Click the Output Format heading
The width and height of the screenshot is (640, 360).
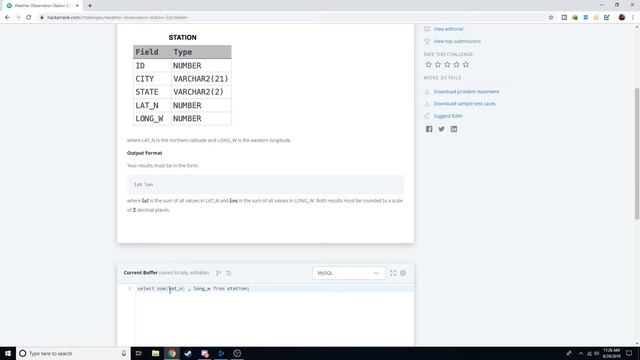[144, 153]
